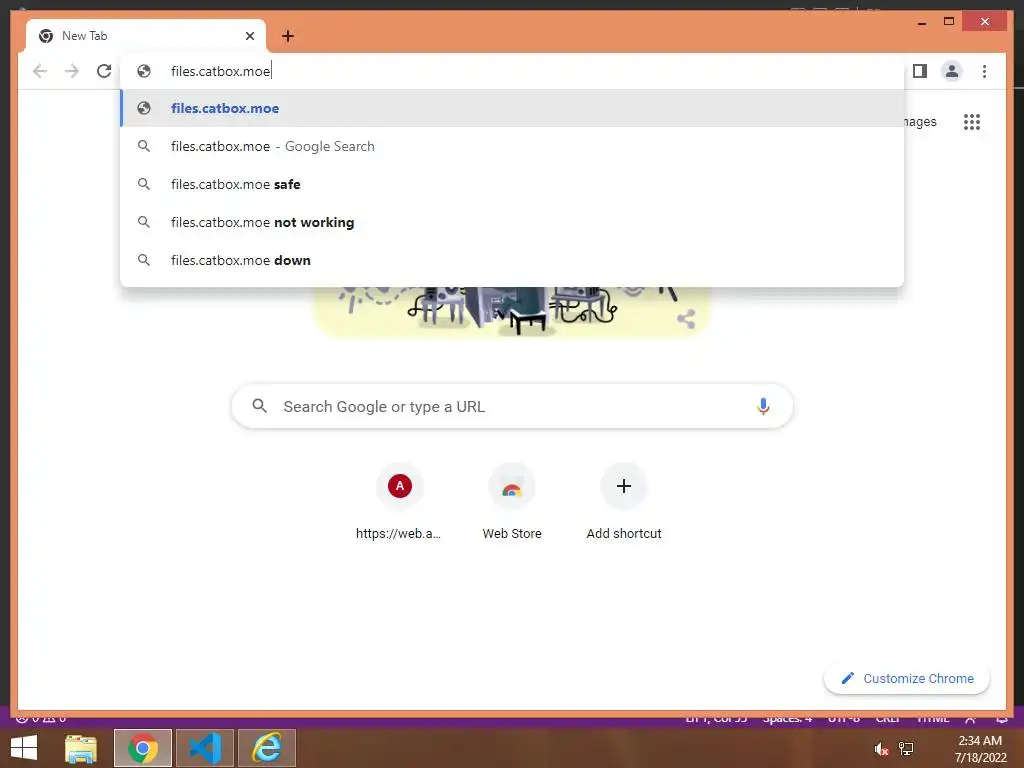The width and height of the screenshot is (1024, 768).
Task: Pick 'files.catbox.moe down' suggestion
Action: [x=512, y=260]
